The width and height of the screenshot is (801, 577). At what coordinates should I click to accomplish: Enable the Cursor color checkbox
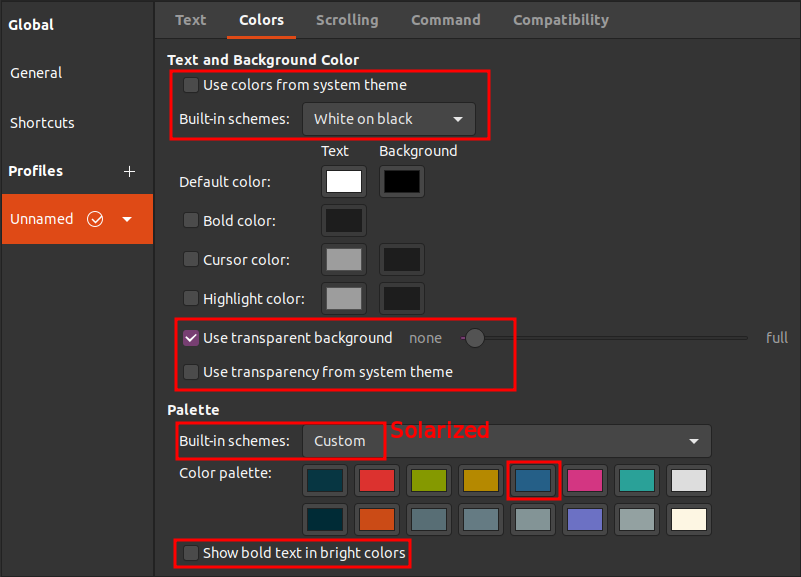coord(191,259)
